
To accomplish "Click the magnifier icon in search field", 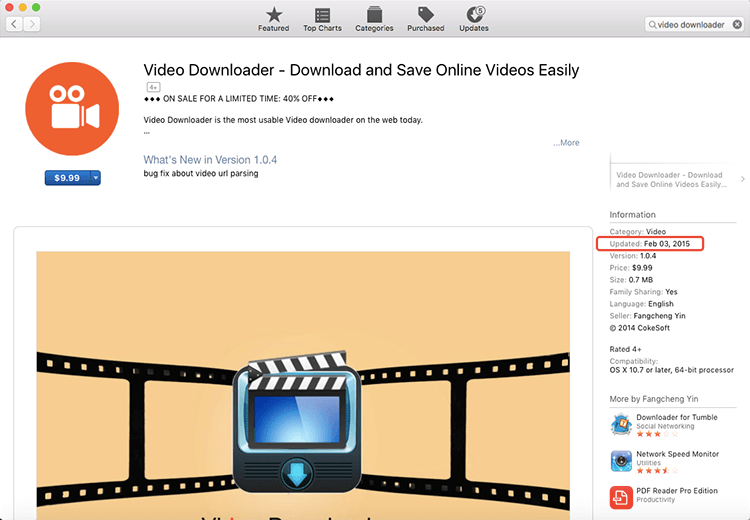I will click(x=652, y=24).
